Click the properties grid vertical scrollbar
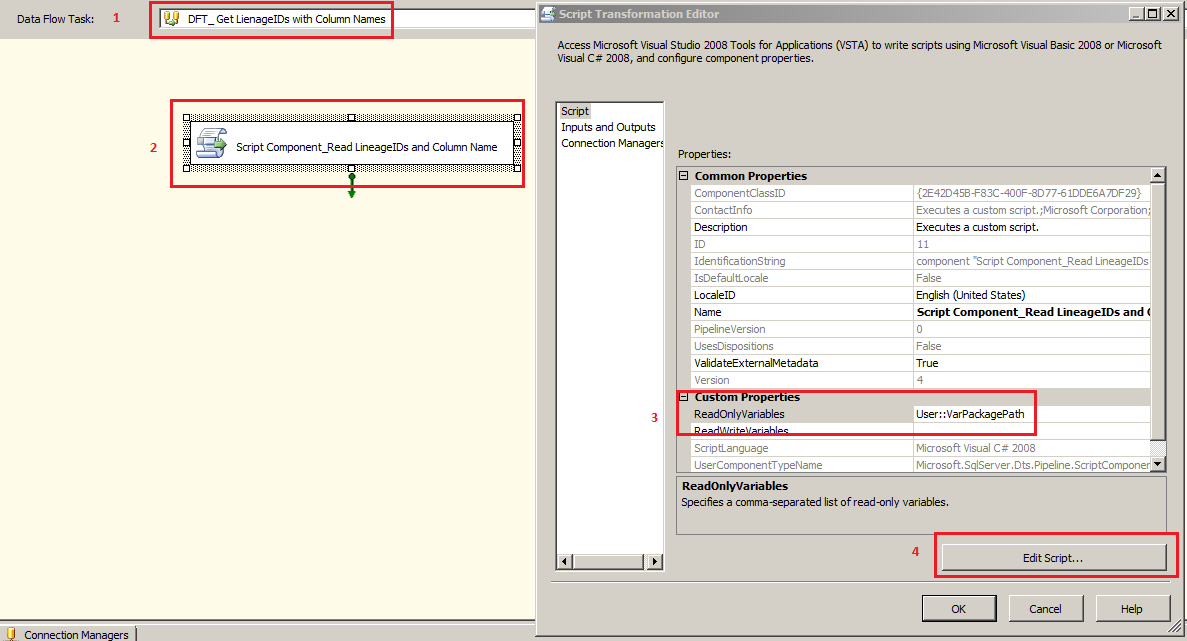Viewport: 1187px width, 641px height. [x=1157, y=300]
